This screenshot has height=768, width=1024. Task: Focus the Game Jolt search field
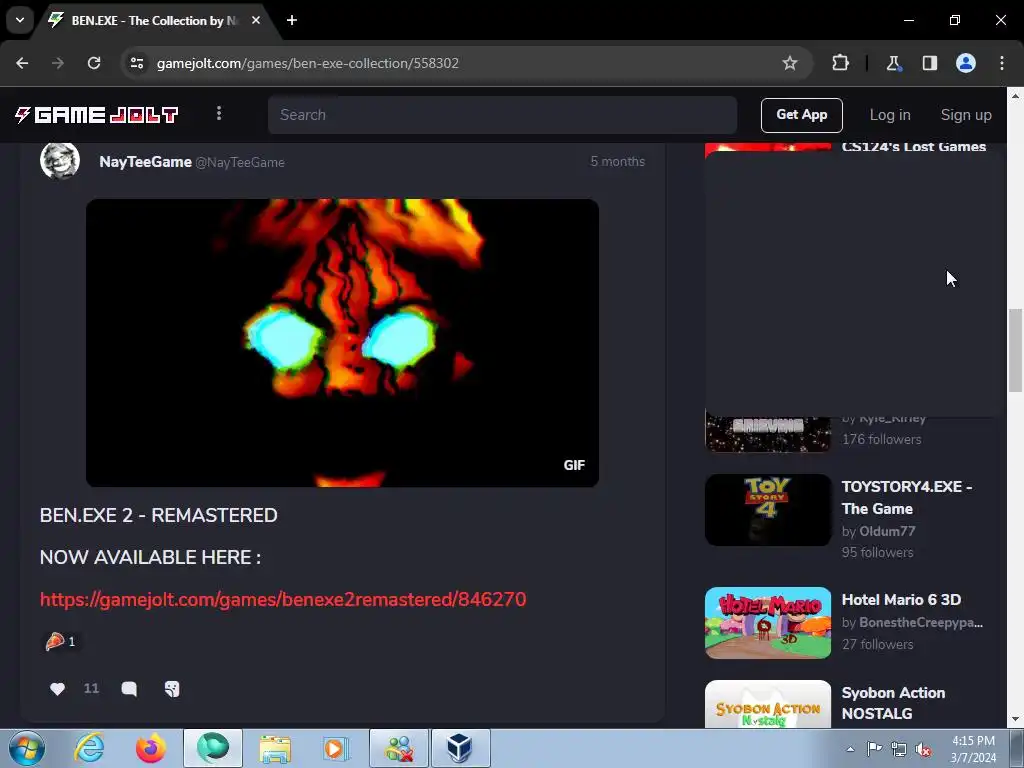(502, 115)
